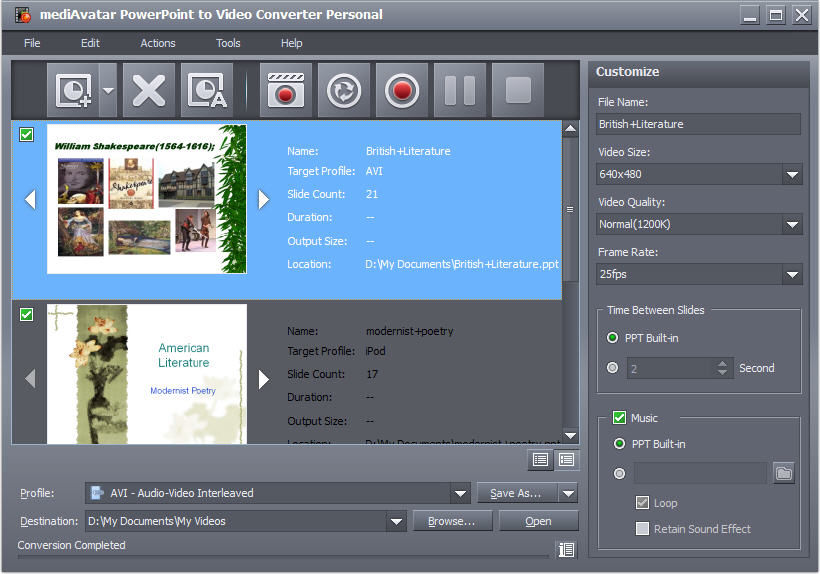Image resolution: width=820 pixels, height=574 pixels.
Task: Click the file list scroll down arrow
Action: 571,436
